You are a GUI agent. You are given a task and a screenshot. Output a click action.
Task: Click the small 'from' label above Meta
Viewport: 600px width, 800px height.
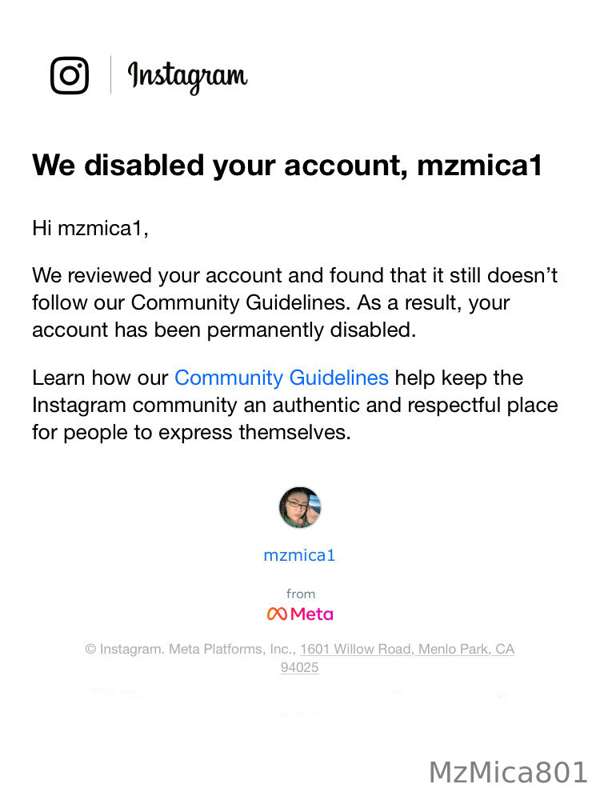point(301,594)
